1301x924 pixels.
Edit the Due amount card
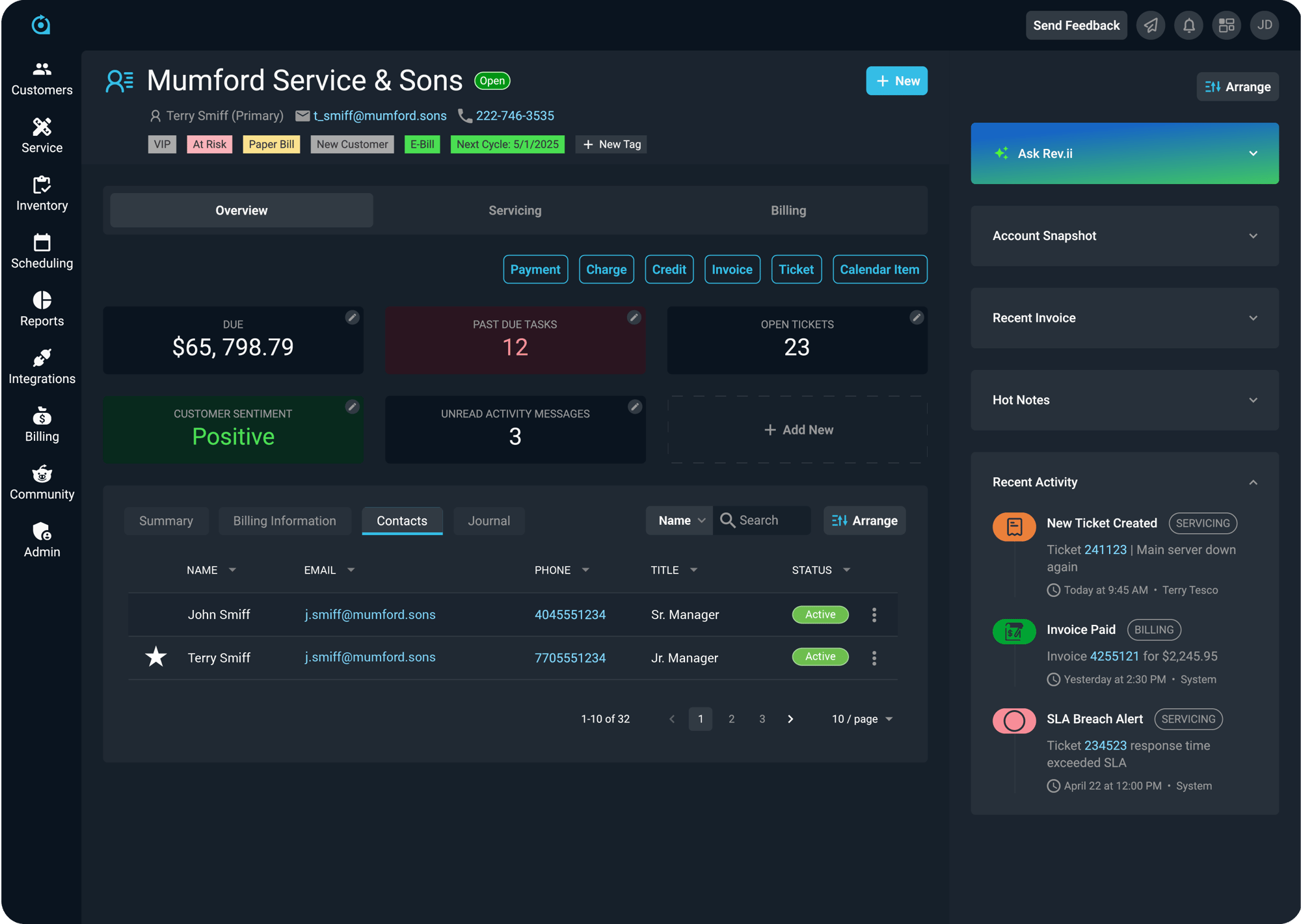352,317
